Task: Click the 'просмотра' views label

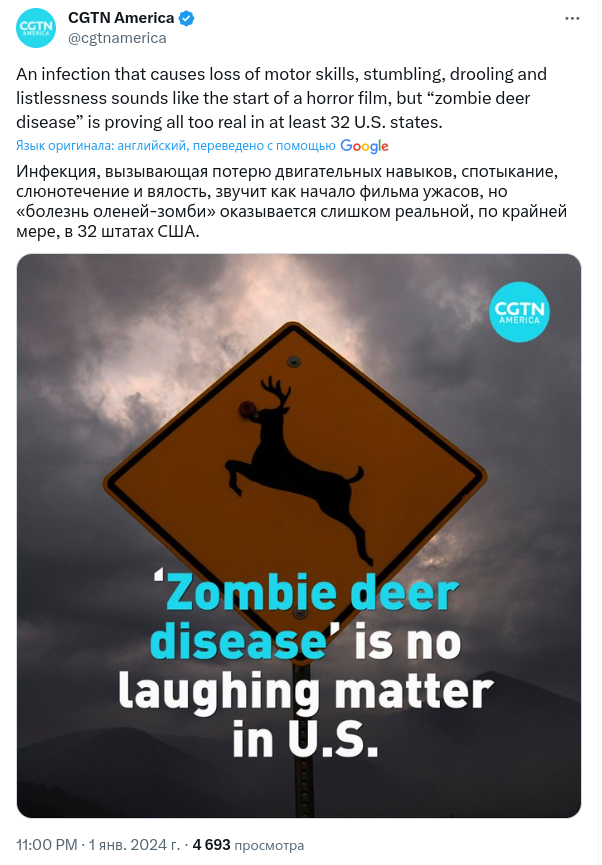Action: pyautogui.click(x=269, y=846)
